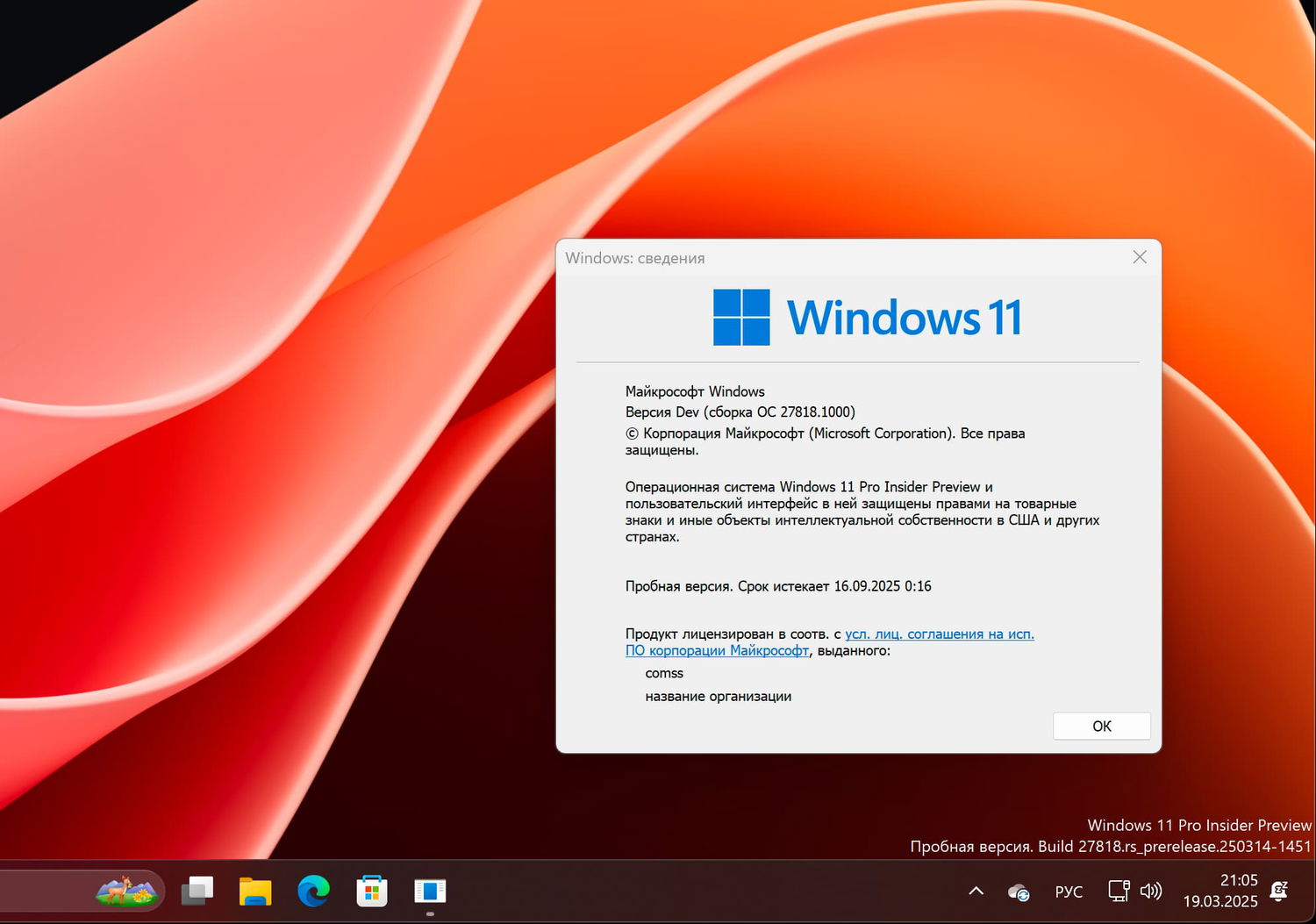Open the Microsoft Store app

coord(371,891)
